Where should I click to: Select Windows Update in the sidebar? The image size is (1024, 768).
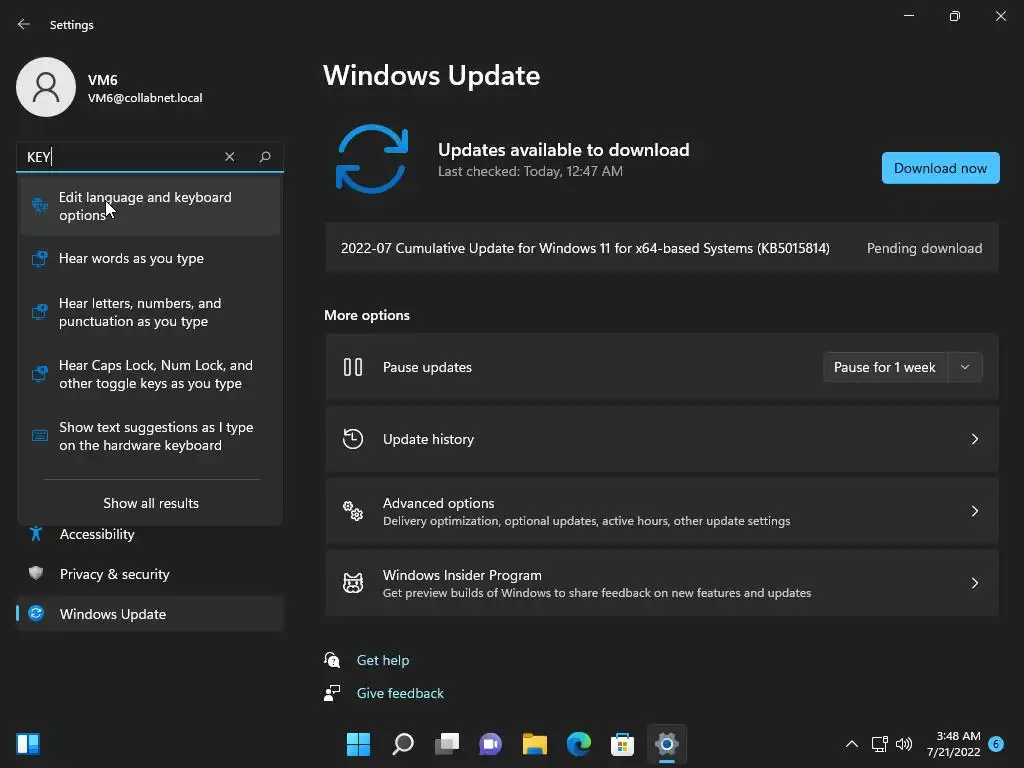point(150,614)
